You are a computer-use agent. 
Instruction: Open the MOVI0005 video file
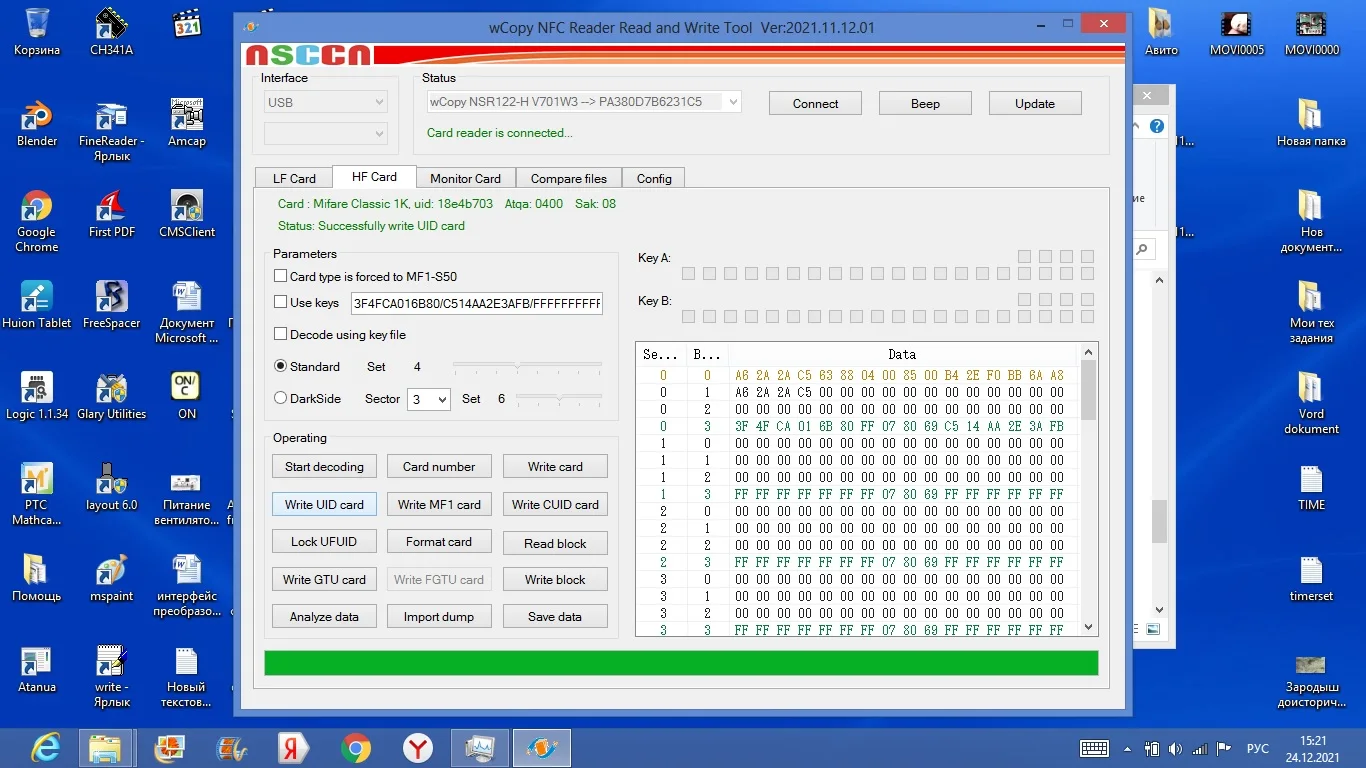click(x=1236, y=31)
